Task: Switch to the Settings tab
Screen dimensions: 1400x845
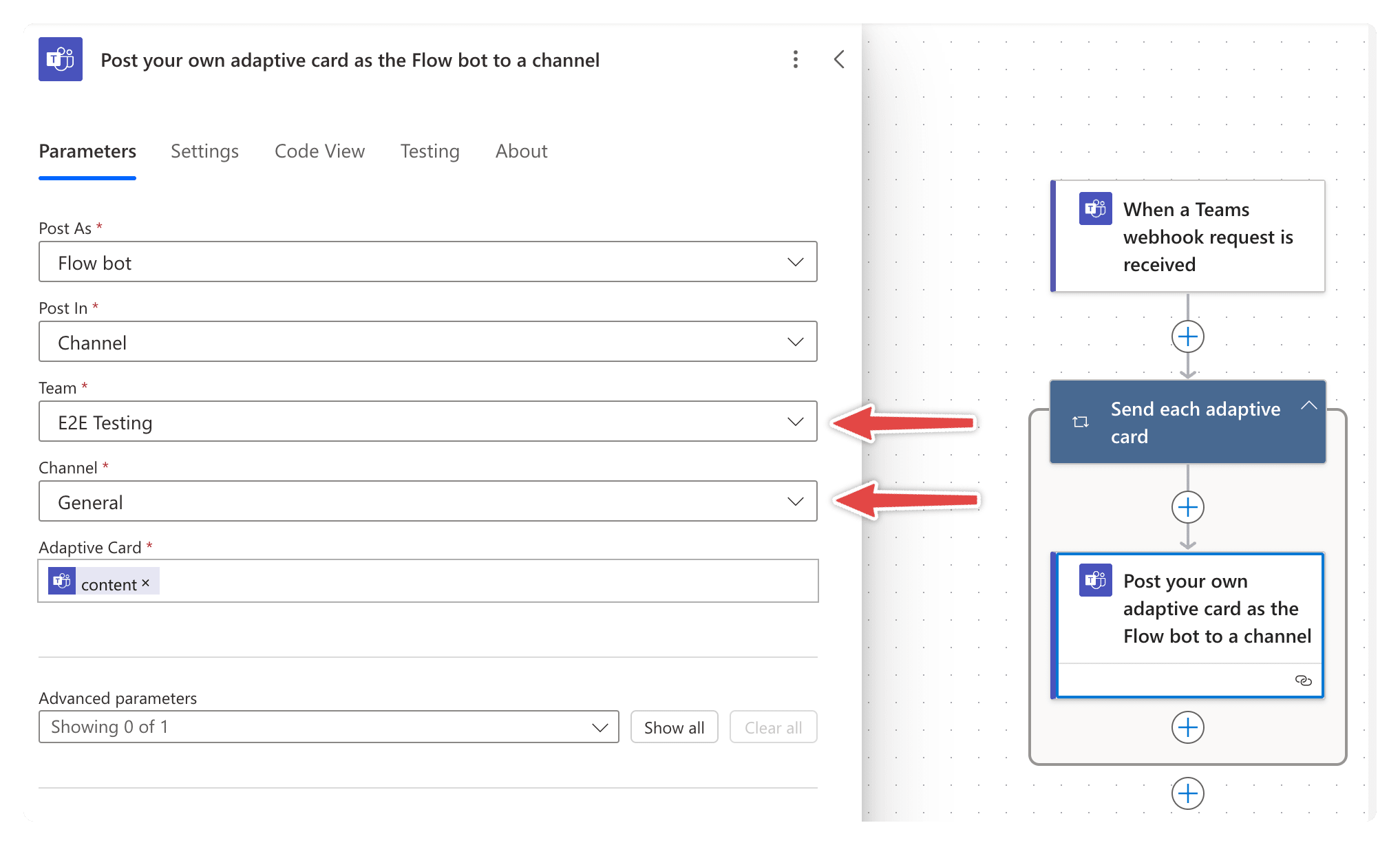Action: pos(204,151)
